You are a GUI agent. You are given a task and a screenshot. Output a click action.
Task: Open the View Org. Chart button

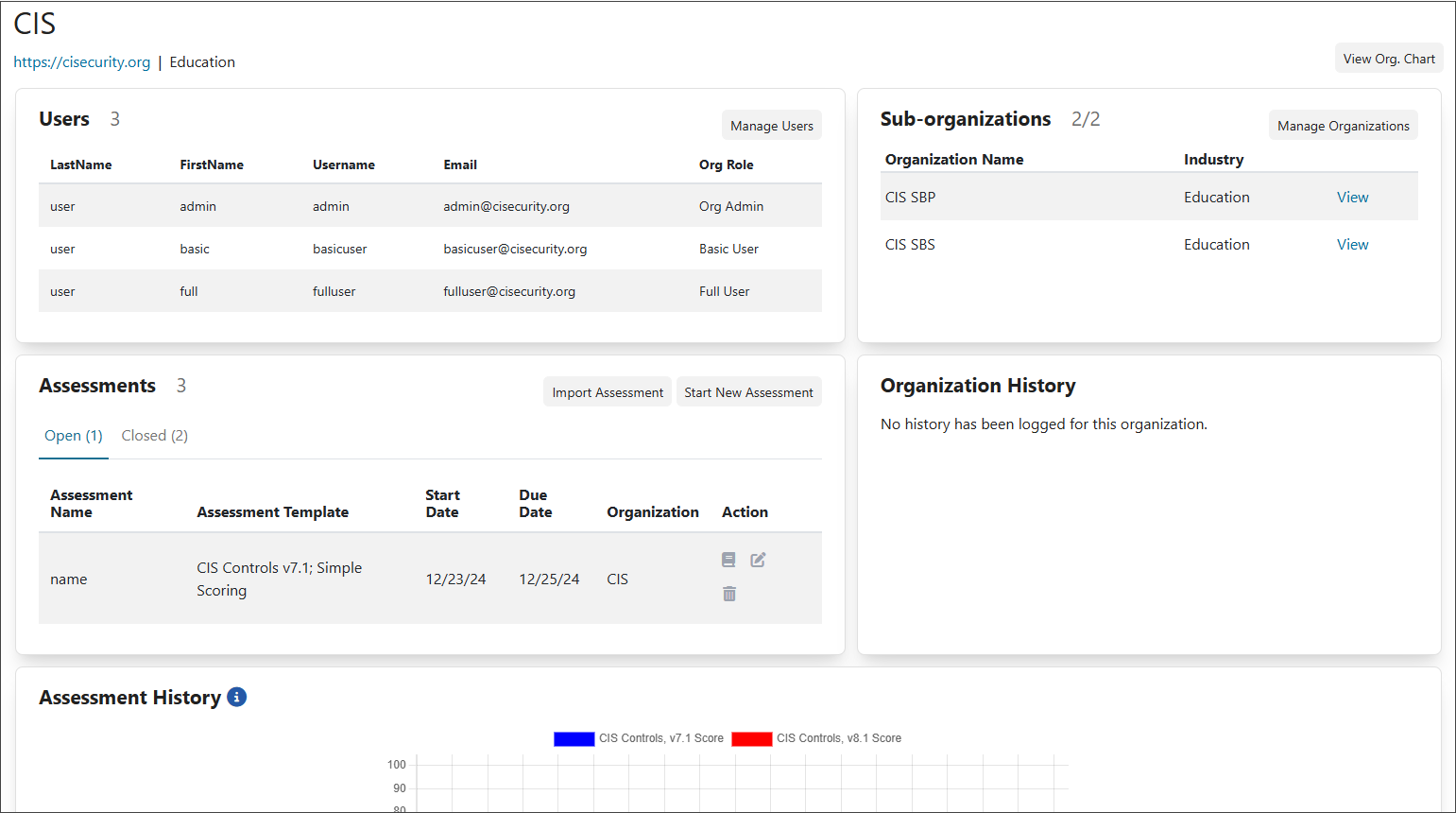point(1389,59)
